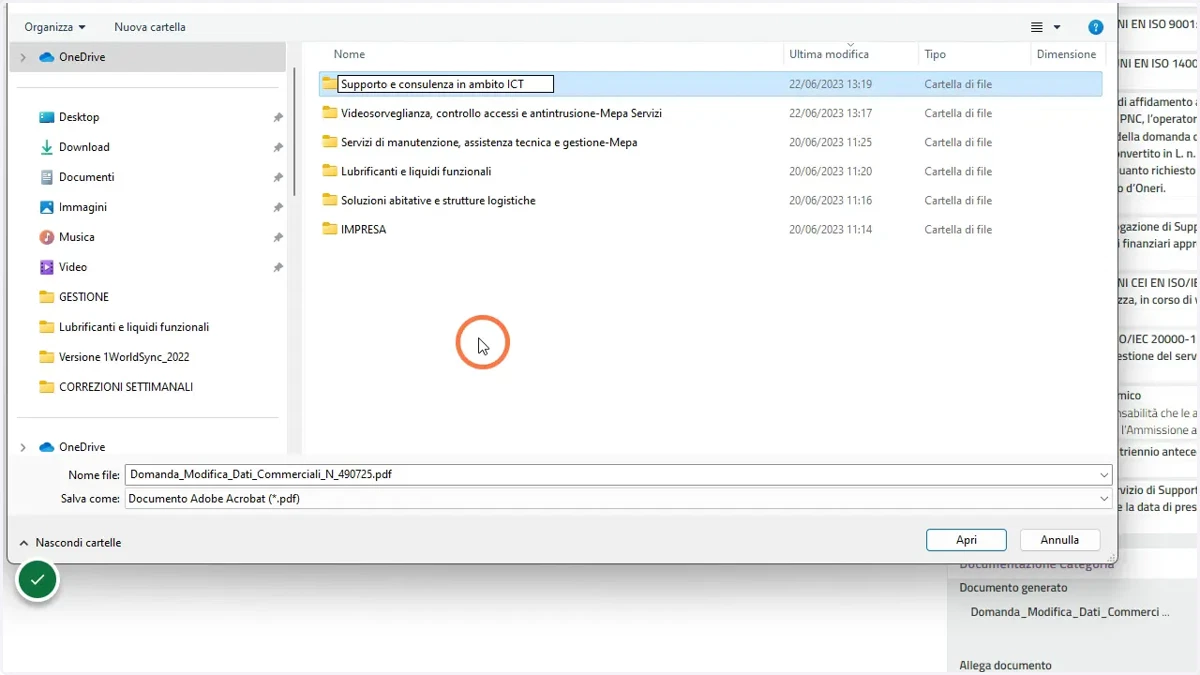1200x675 pixels.
Task: Open the Organizza menu
Action: [55, 27]
